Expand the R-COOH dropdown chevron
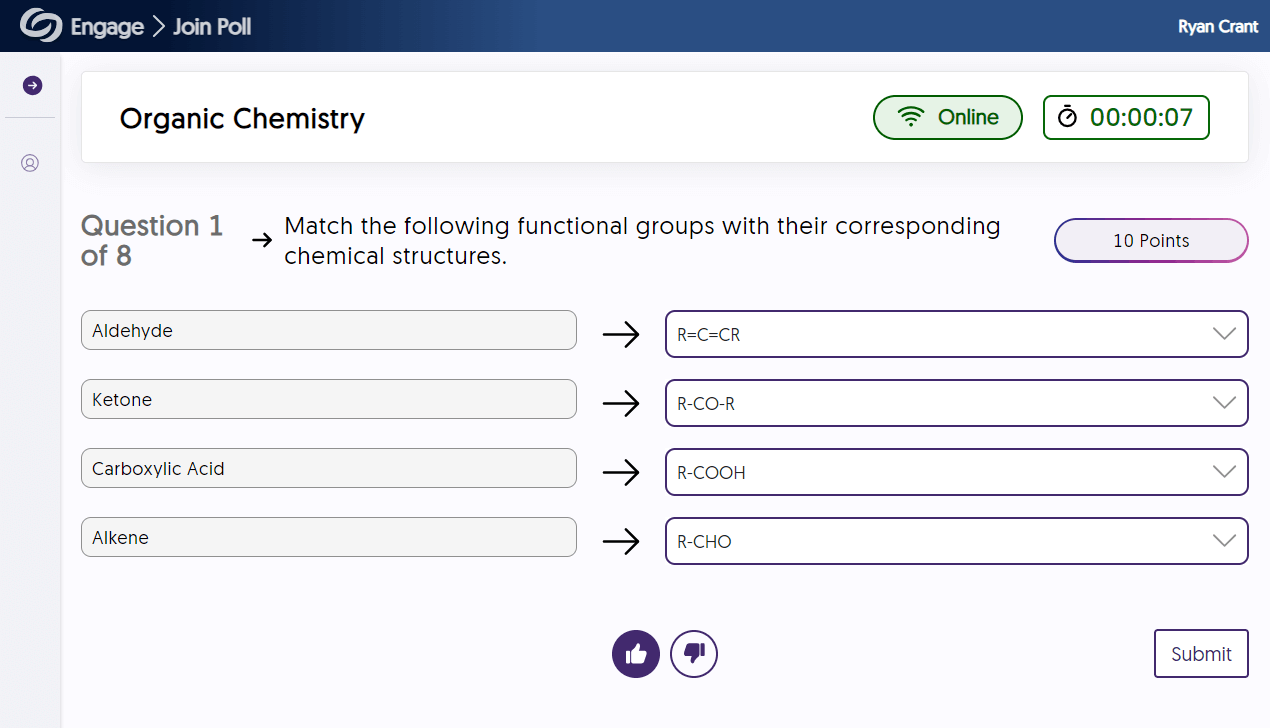Viewport: 1270px width, 728px height. click(1224, 472)
